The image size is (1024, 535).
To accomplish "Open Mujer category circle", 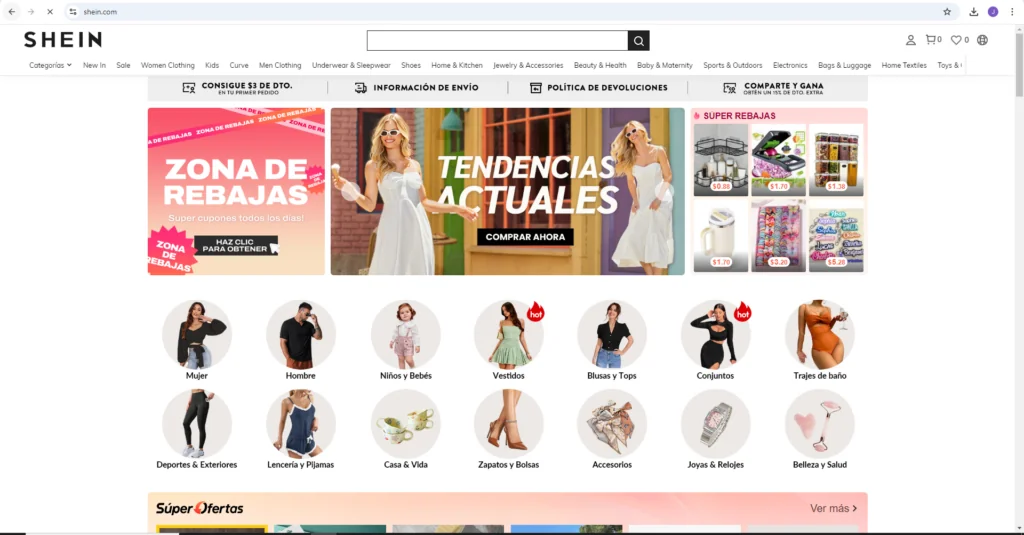I will pos(197,334).
